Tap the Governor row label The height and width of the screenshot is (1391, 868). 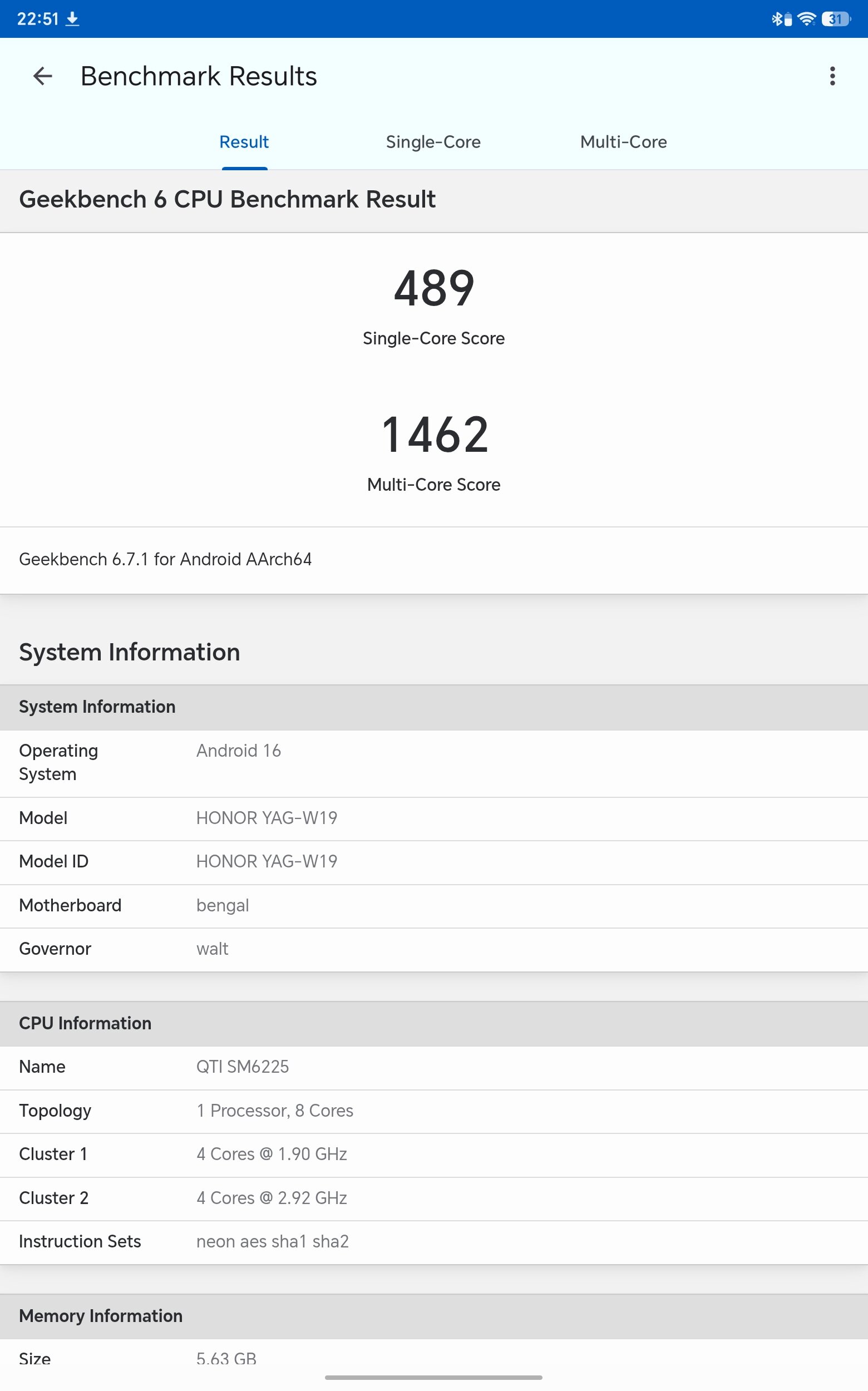pos(55,949)
